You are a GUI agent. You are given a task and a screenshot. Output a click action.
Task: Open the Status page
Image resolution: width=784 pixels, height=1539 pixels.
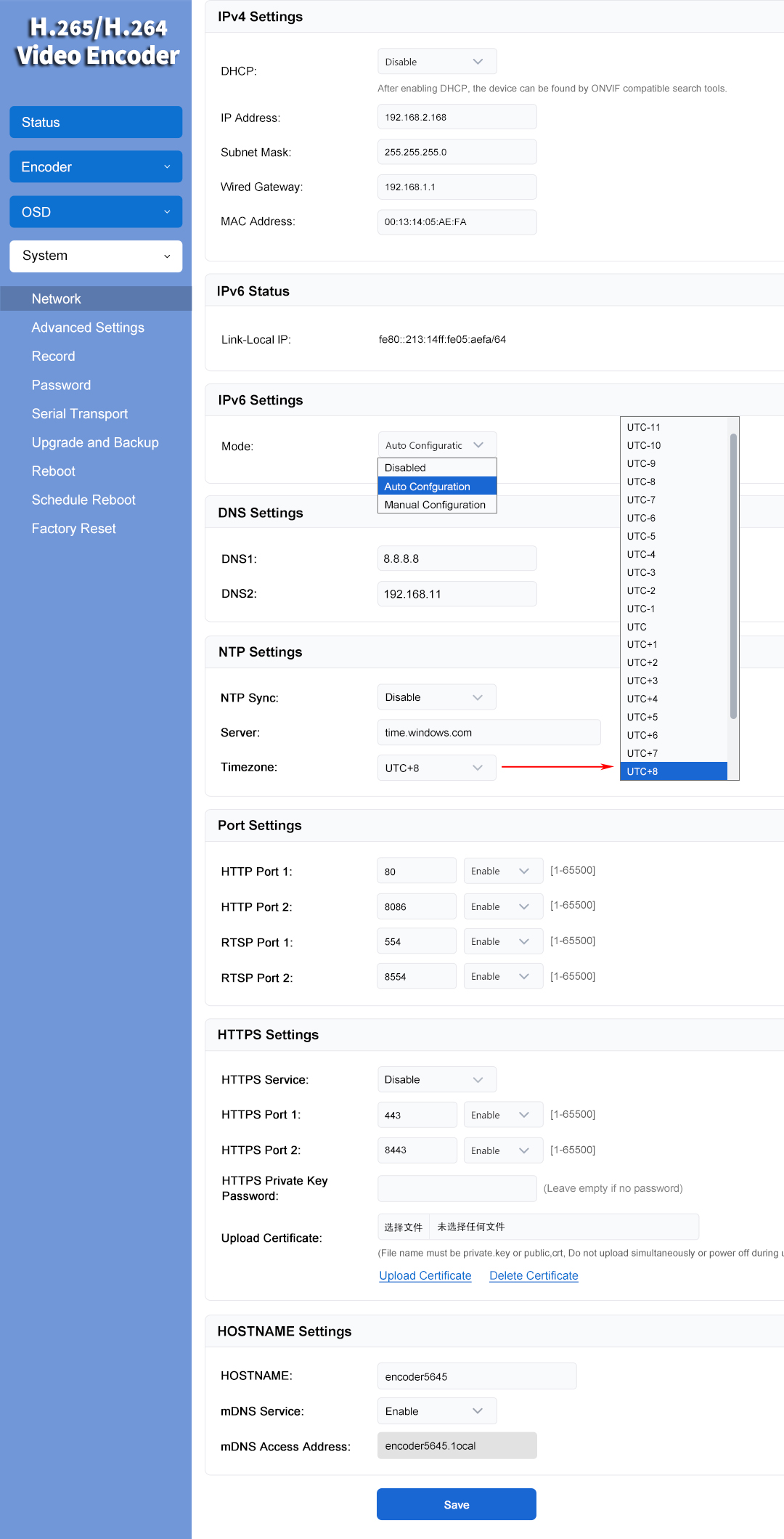96,122
